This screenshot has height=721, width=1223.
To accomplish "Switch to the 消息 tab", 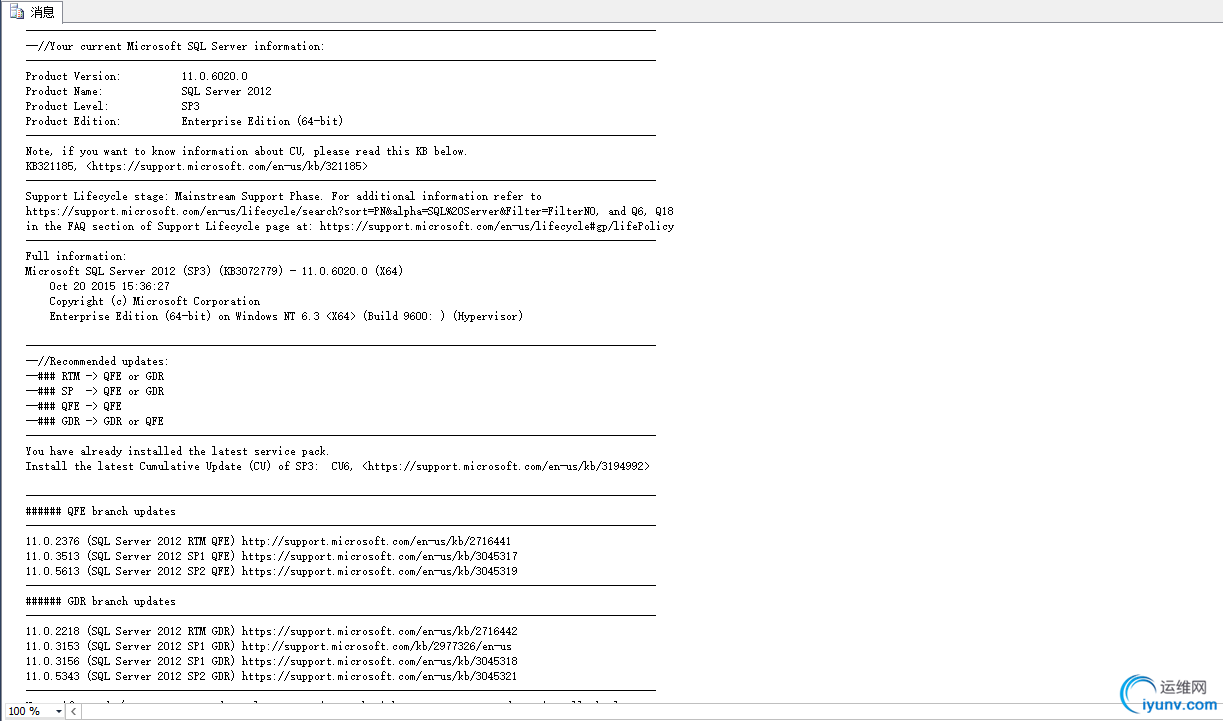I will pos(33,12).
